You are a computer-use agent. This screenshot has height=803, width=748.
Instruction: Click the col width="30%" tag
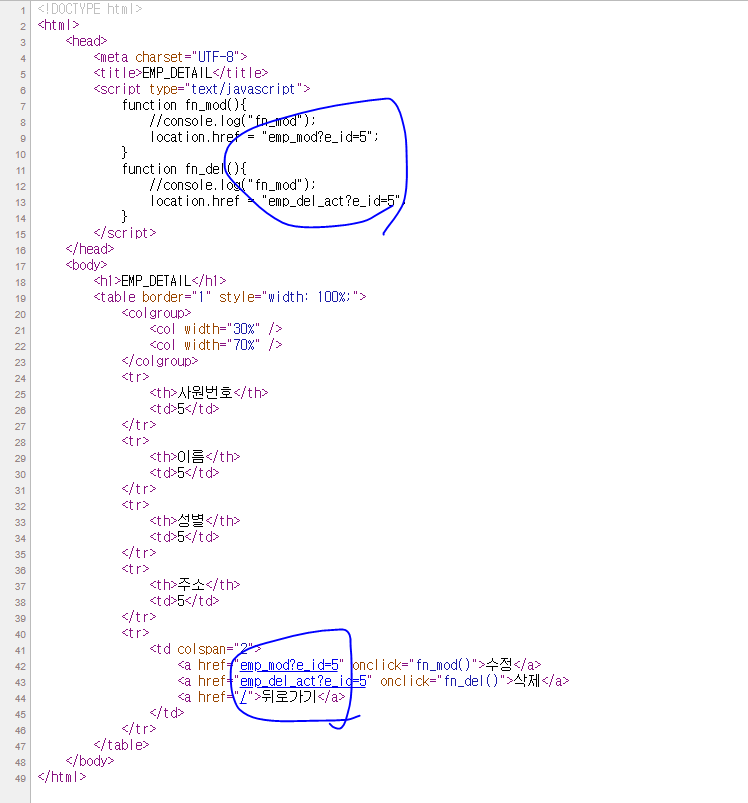[x=216, y=329]
